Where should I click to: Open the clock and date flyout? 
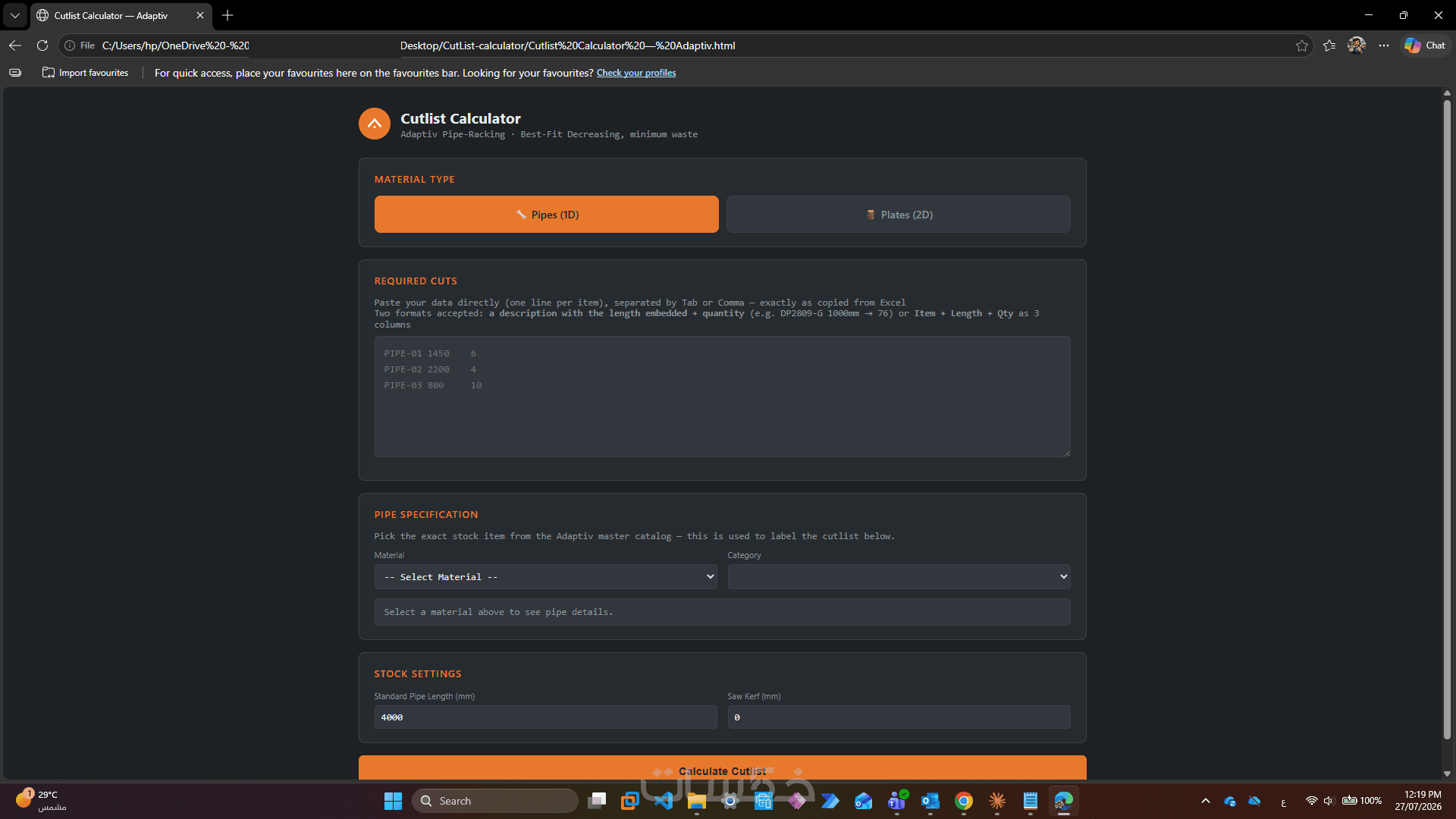point(1418,801)
